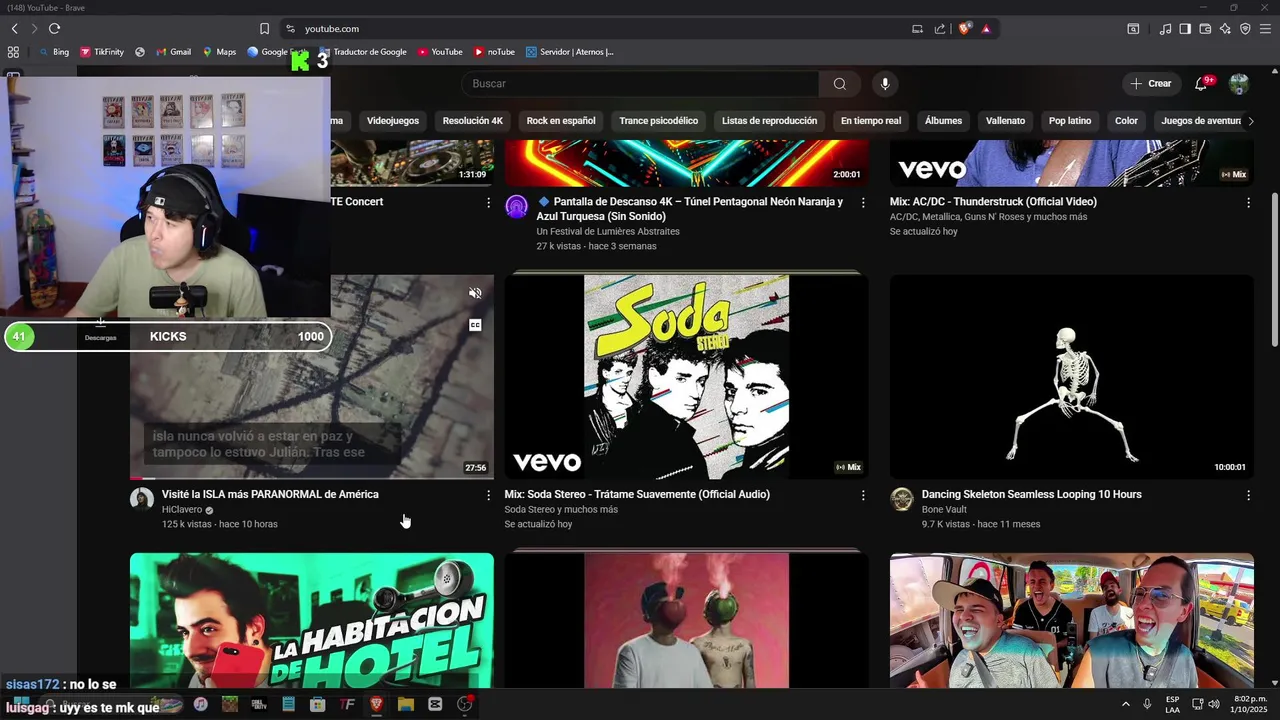This screenshot has width=1280, height=720.
Task: Click the YouTube search input field
Action: pyautogui.click(x=640, y=84)
